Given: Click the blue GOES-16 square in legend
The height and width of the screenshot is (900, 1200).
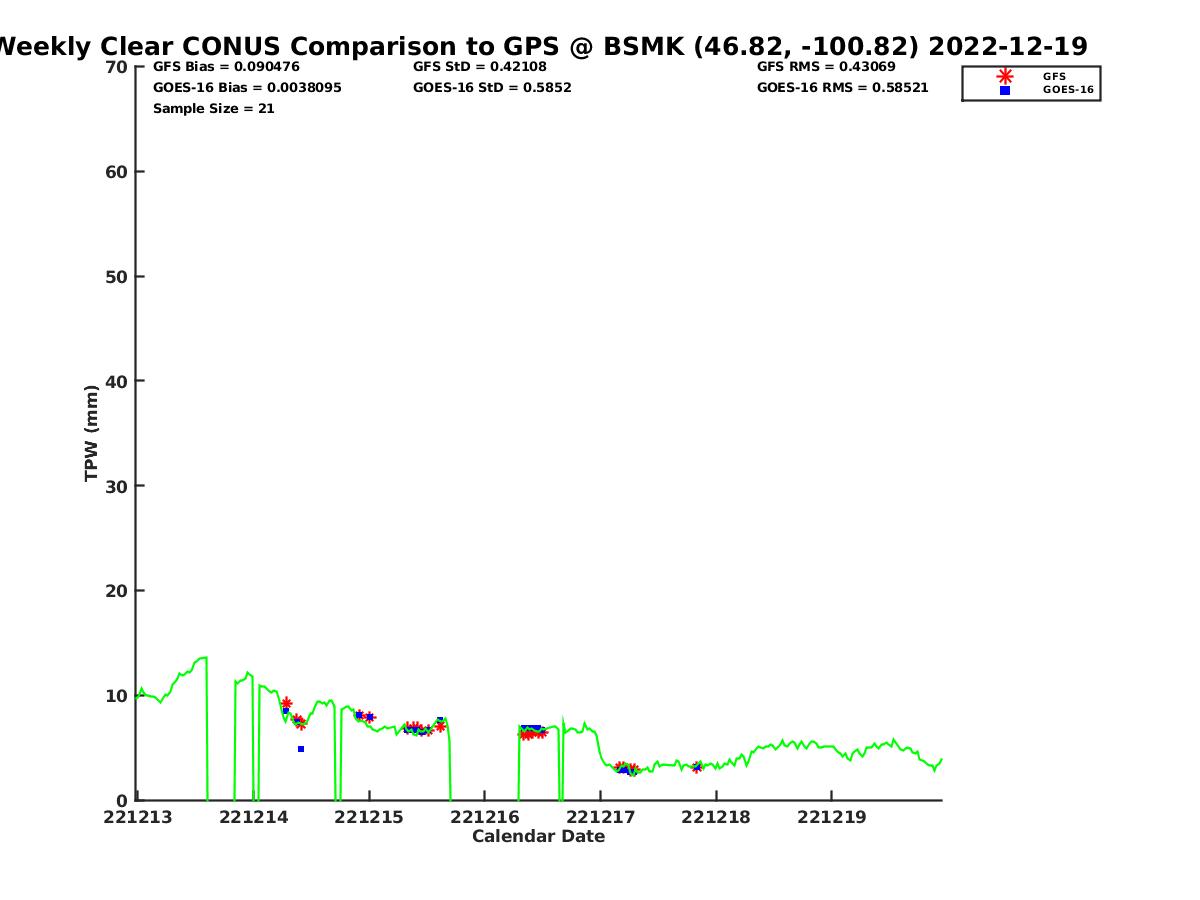Looking at the screenshot, I should [x=1005, y=90].
